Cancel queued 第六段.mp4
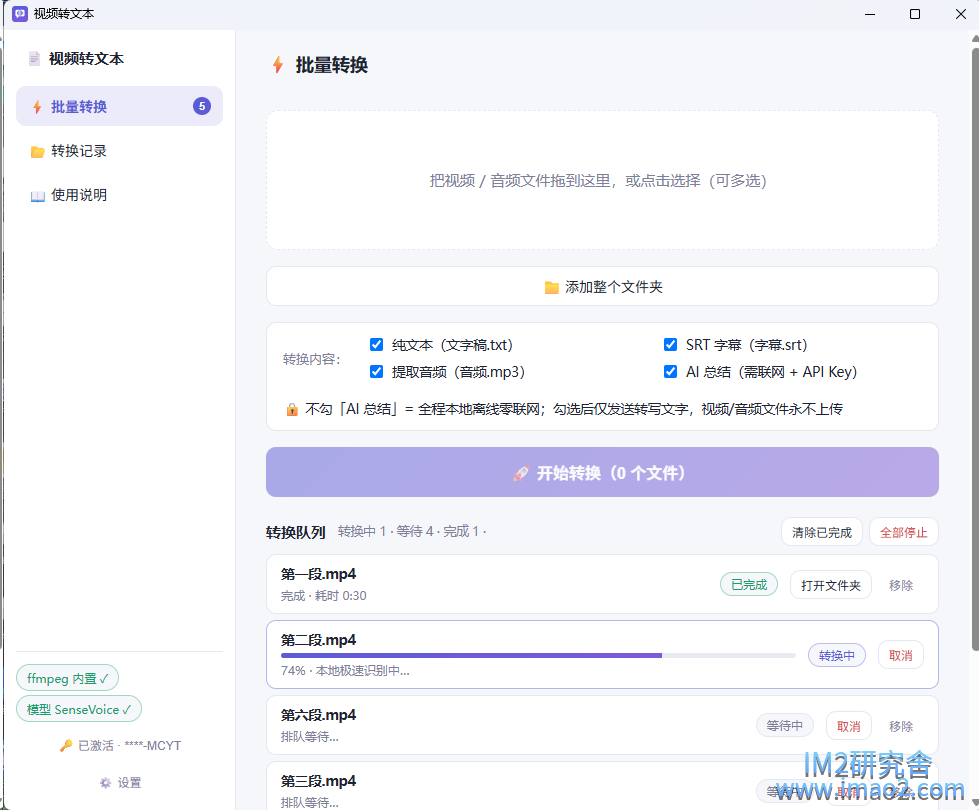979x810 pixels. pos(849,726)
